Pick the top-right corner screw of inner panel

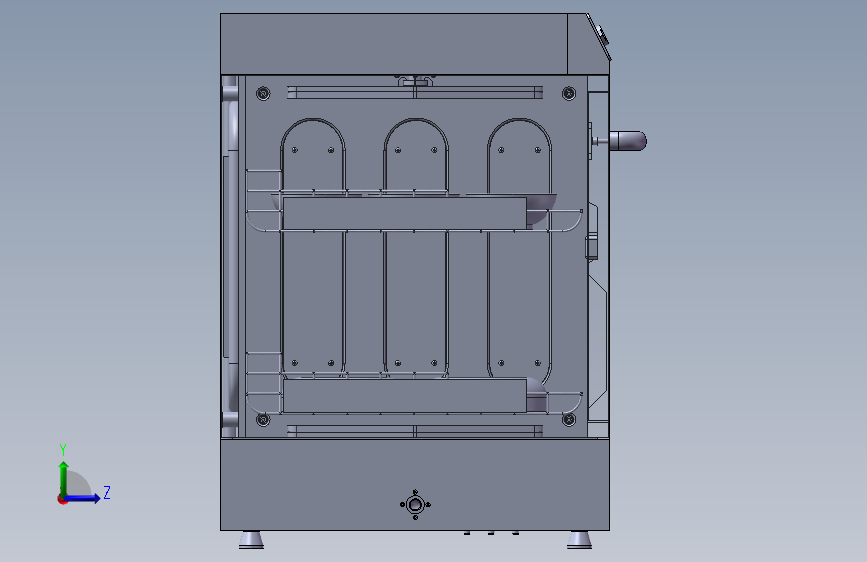tap(569, 93)
